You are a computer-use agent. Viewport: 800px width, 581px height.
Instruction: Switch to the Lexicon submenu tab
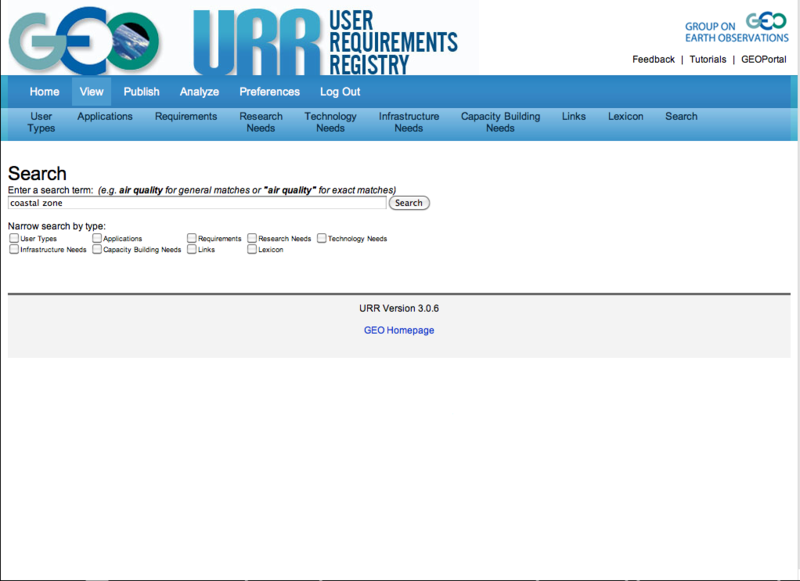tap(626, 117)
